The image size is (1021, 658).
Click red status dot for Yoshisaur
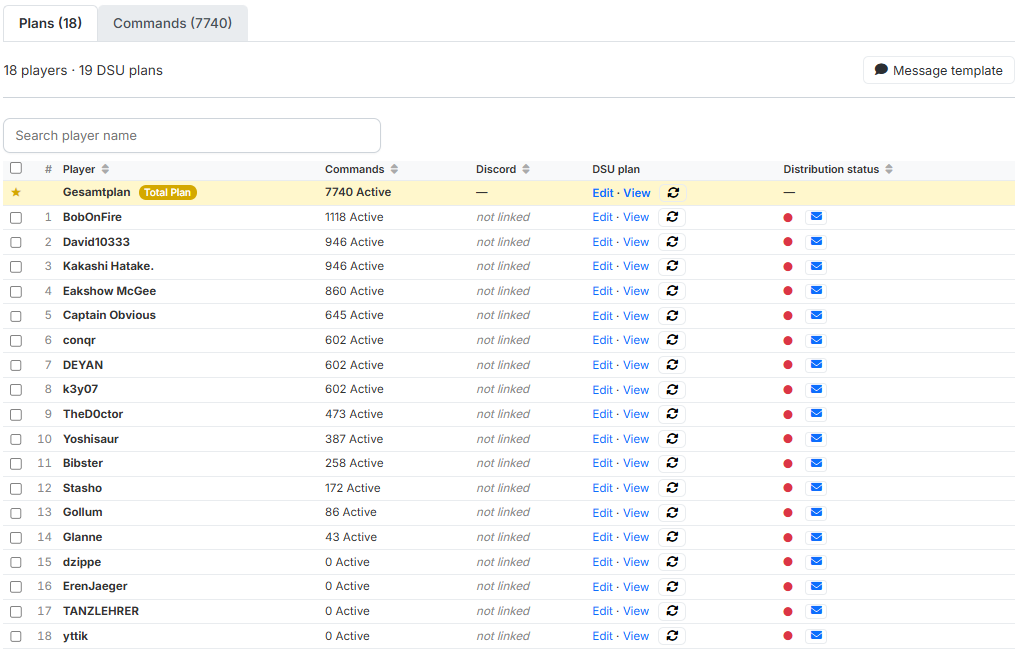(788, 439)
